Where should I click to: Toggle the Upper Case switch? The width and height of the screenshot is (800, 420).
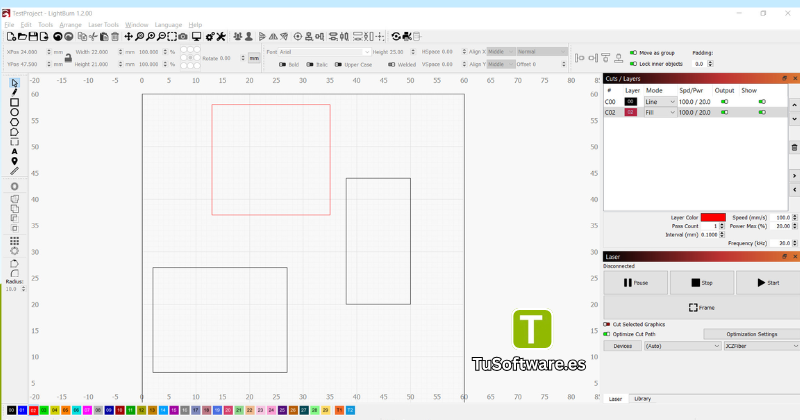click(338, 65)
